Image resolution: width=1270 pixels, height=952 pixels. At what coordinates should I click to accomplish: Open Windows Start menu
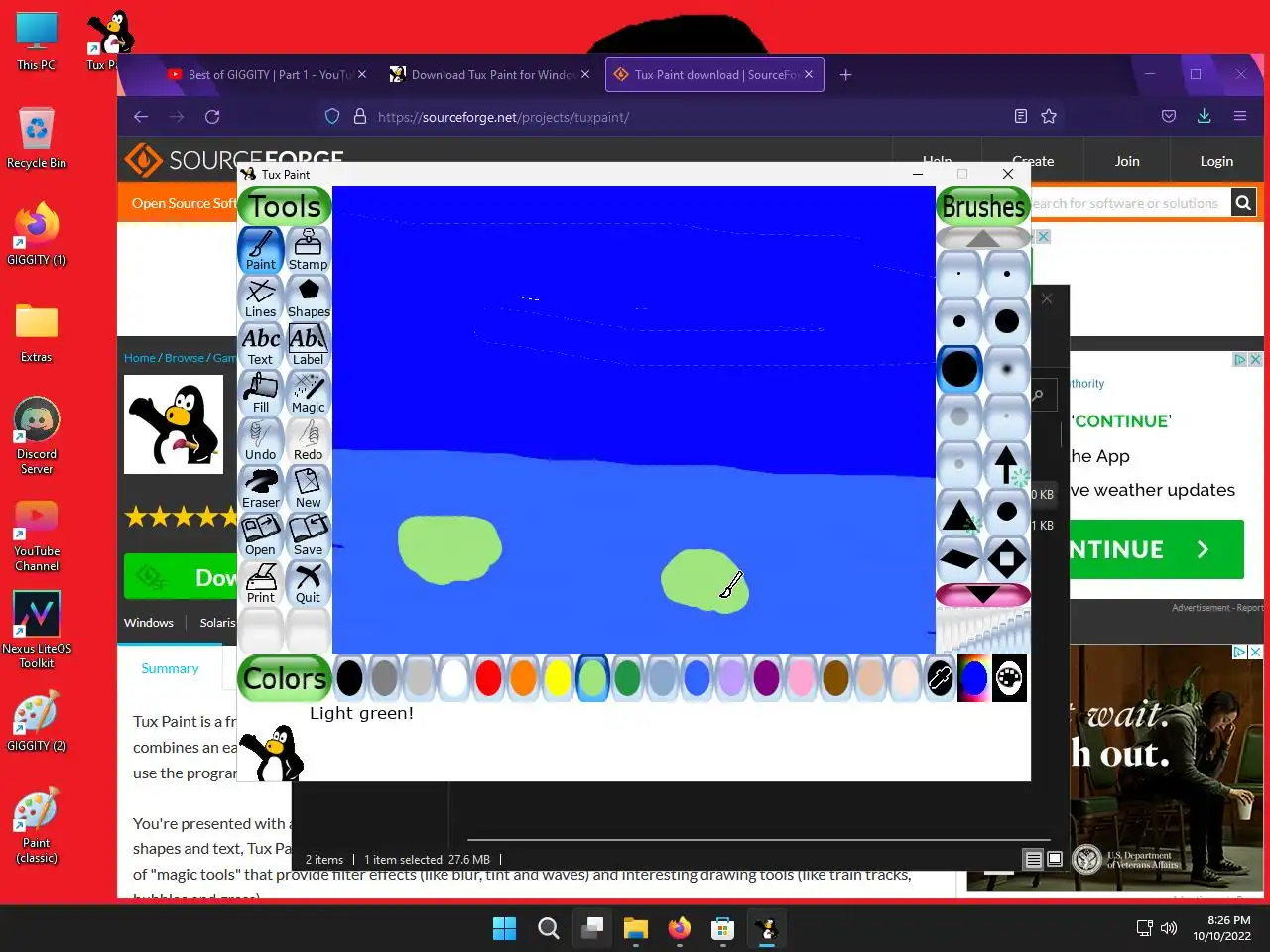[504, 928]
